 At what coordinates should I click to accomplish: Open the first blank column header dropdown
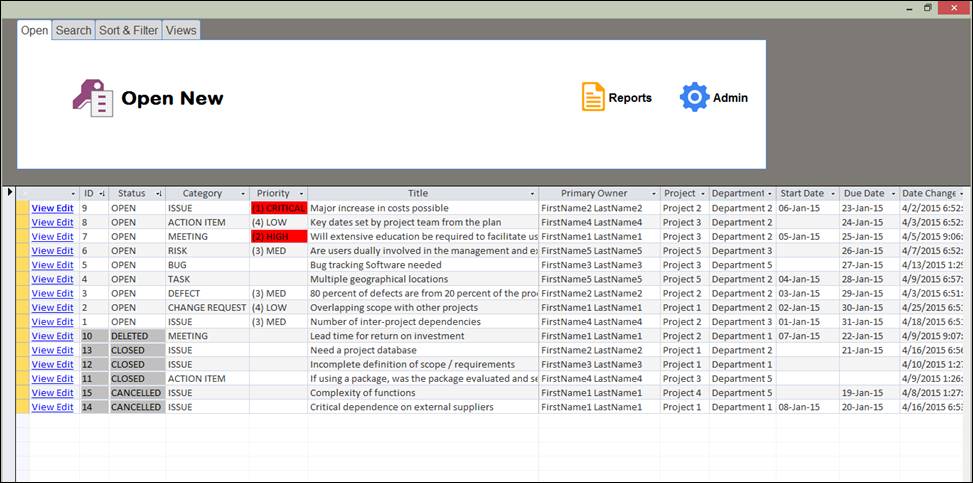click(73, 194)
